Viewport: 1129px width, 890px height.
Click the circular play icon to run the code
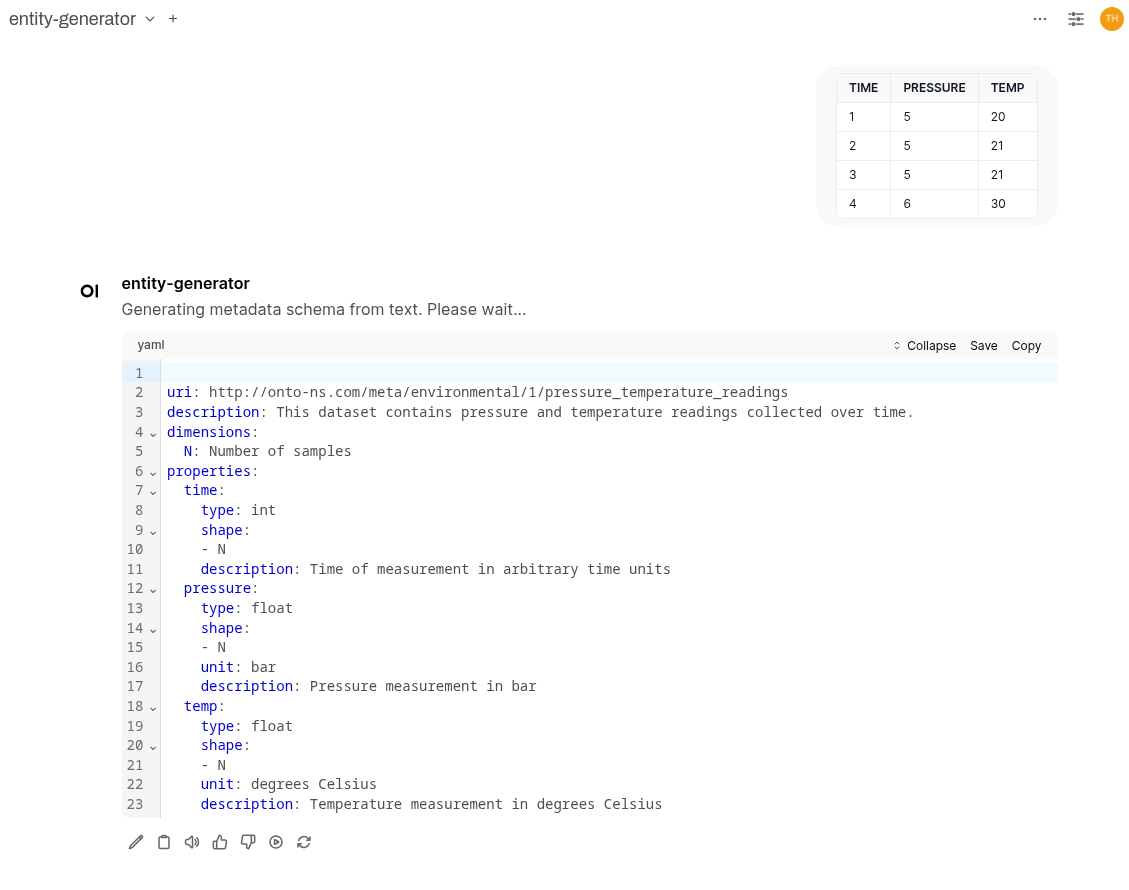[275, 842]
